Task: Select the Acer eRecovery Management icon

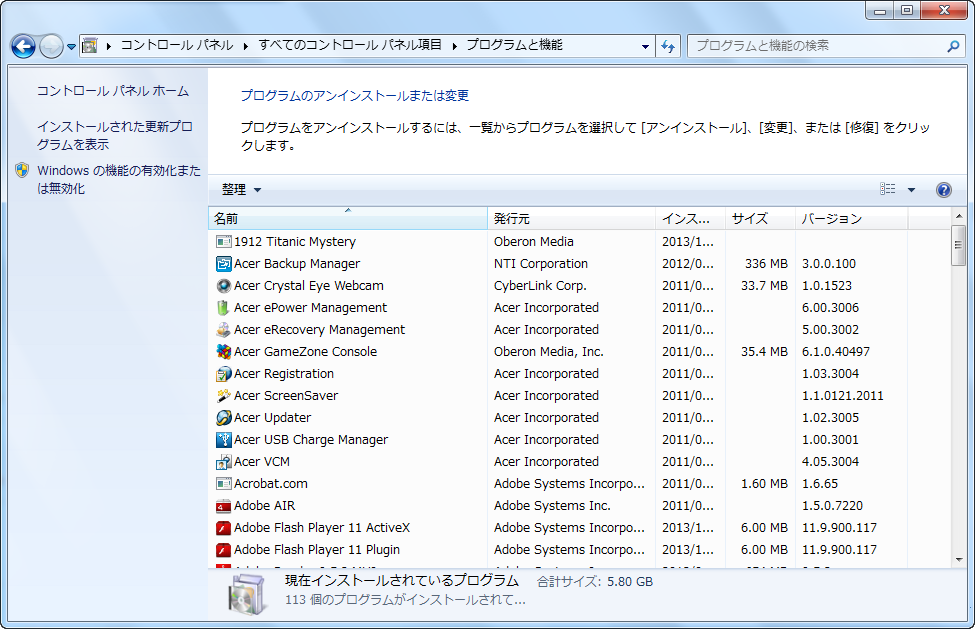Action: pyautogui.click(x=223, y=330)
